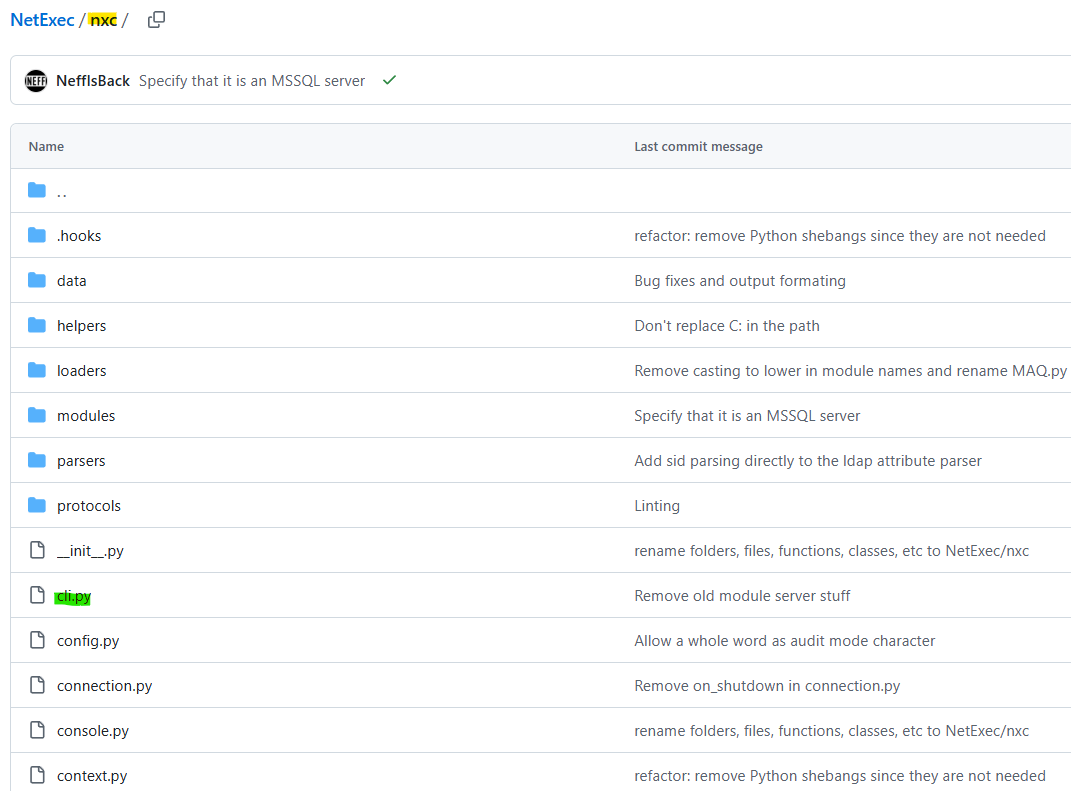Open the loaders folder
1071x791 pixels.
[81, 371]
